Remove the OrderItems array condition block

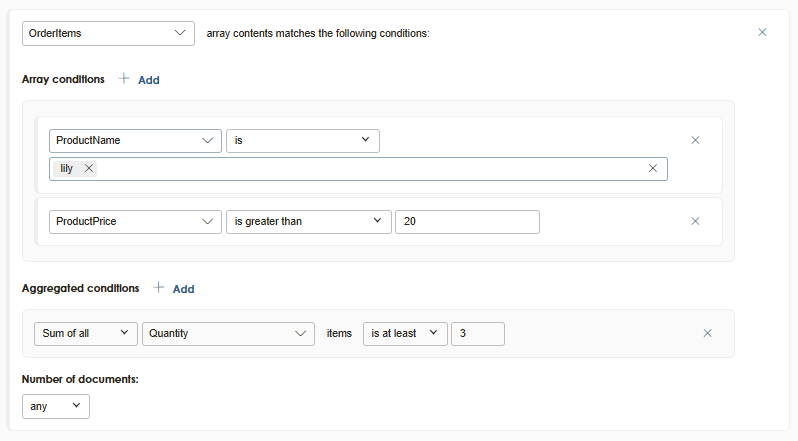coord(762,32)
